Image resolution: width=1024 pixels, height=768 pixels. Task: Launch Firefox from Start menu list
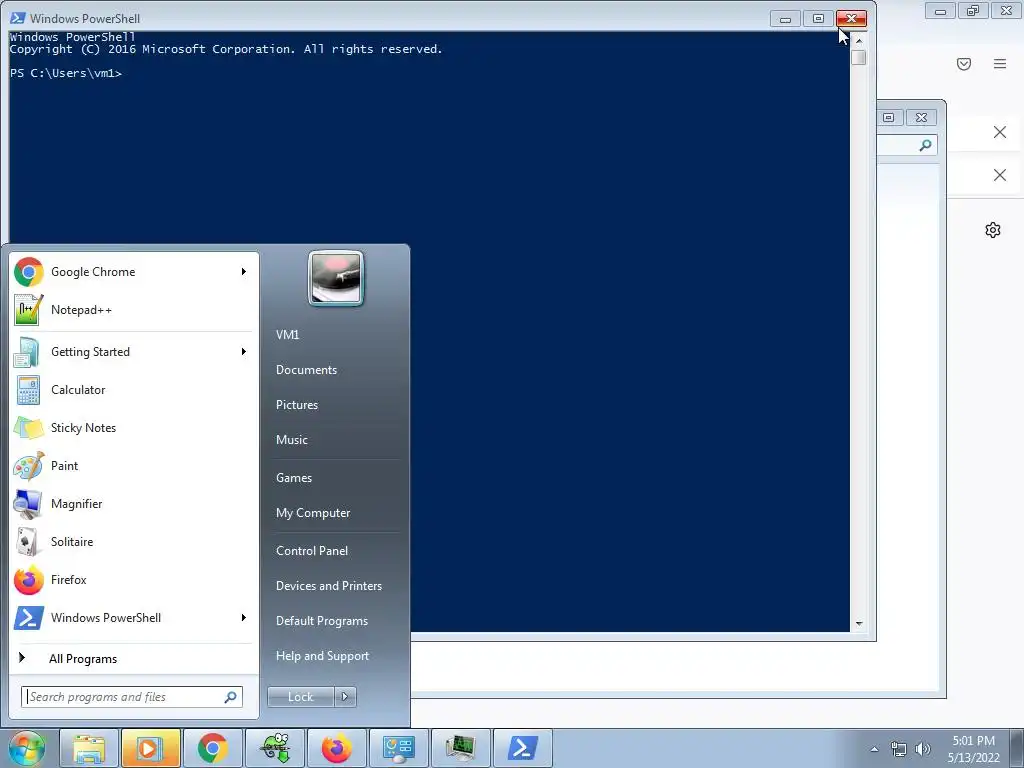click(134, 580)
